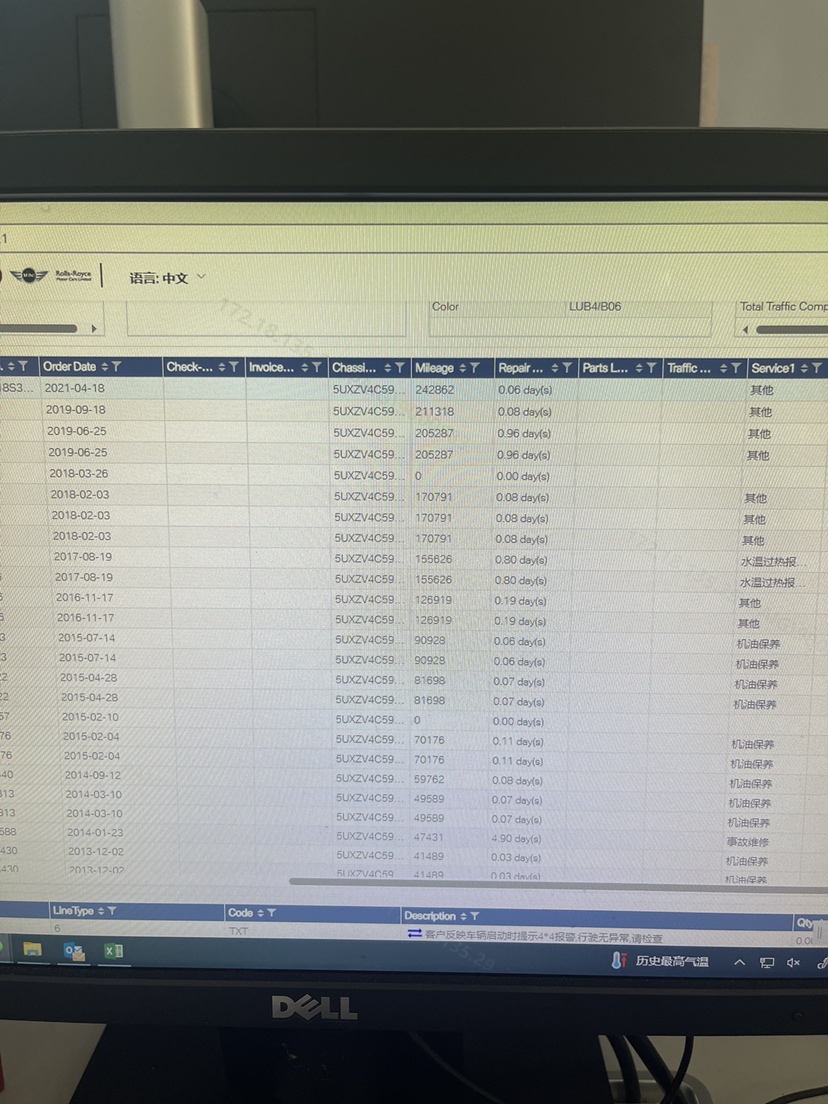Screen dimensions: 828x1104
Task: Open filter funnel on Check-... column
Action: point(234,367)
